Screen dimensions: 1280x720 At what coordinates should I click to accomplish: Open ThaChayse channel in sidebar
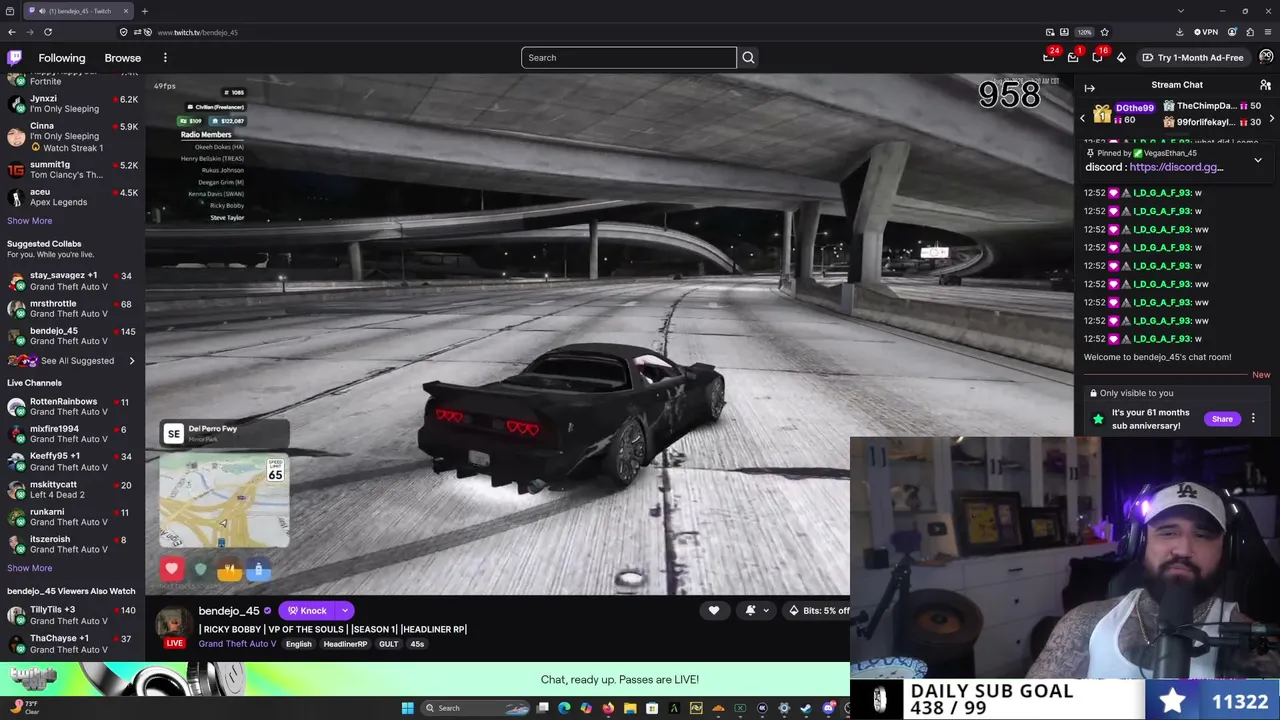[72, 644]
